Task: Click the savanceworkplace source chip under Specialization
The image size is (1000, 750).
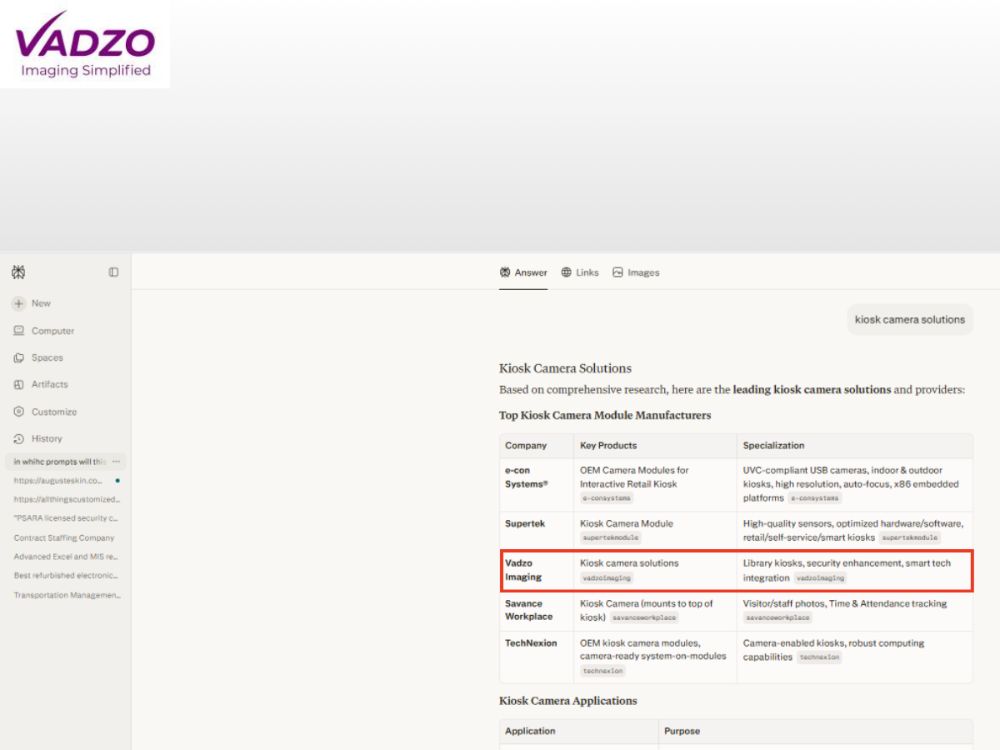Action: point(777,617)
